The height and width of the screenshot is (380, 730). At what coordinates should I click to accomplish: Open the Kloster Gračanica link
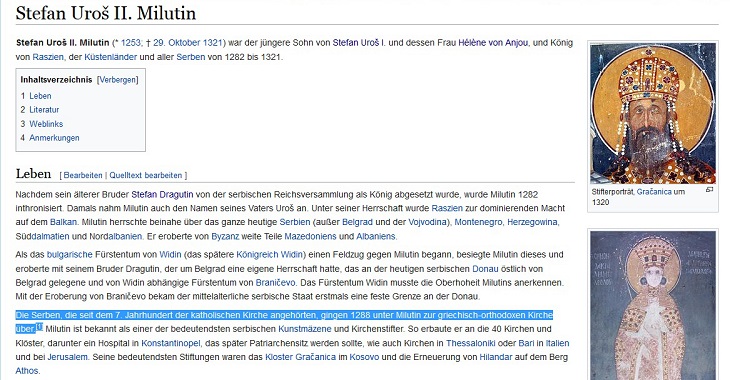pyautogui.click(x=300, y=357)
